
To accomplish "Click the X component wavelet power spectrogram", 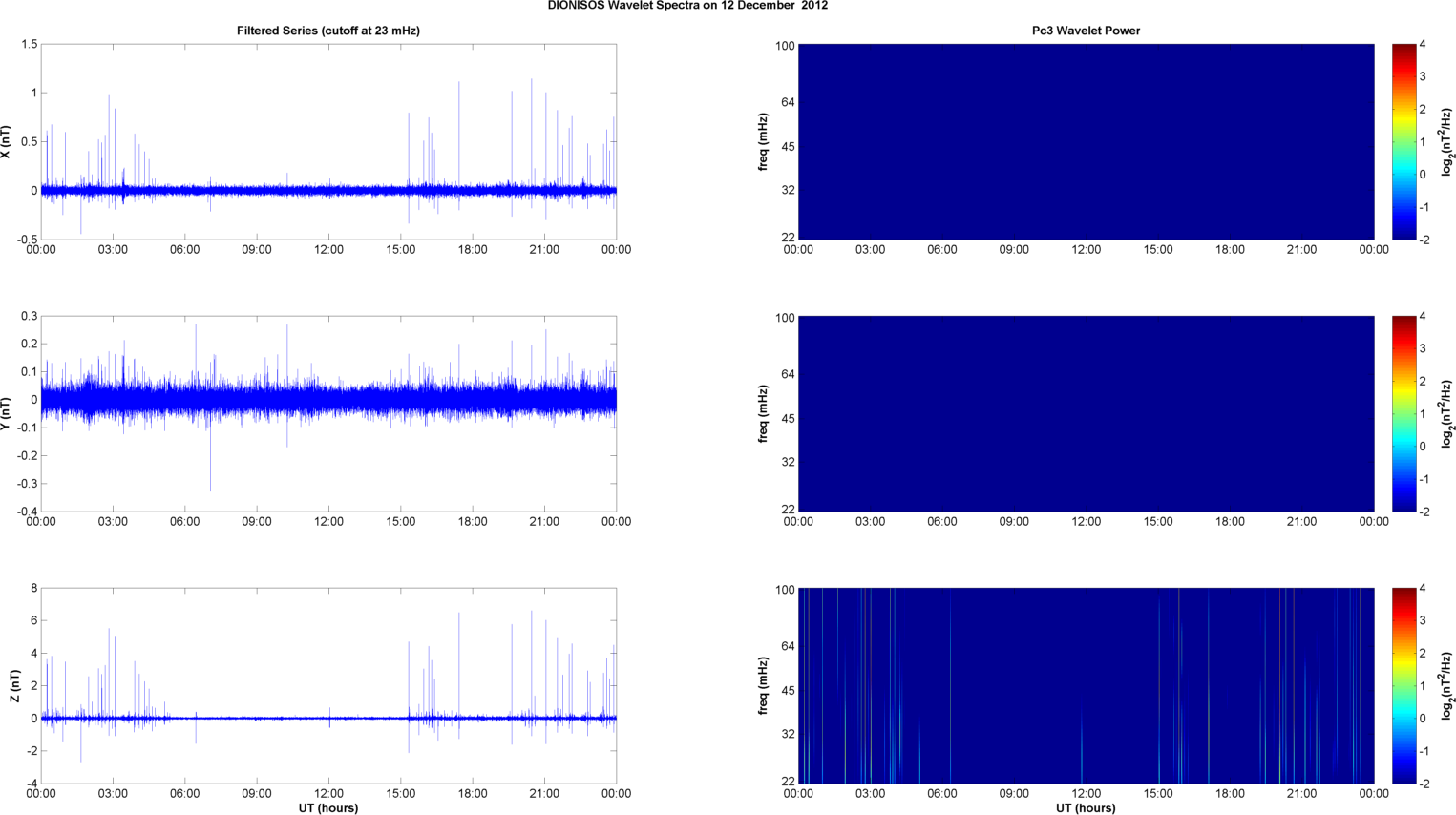I will coord(1086,141).
